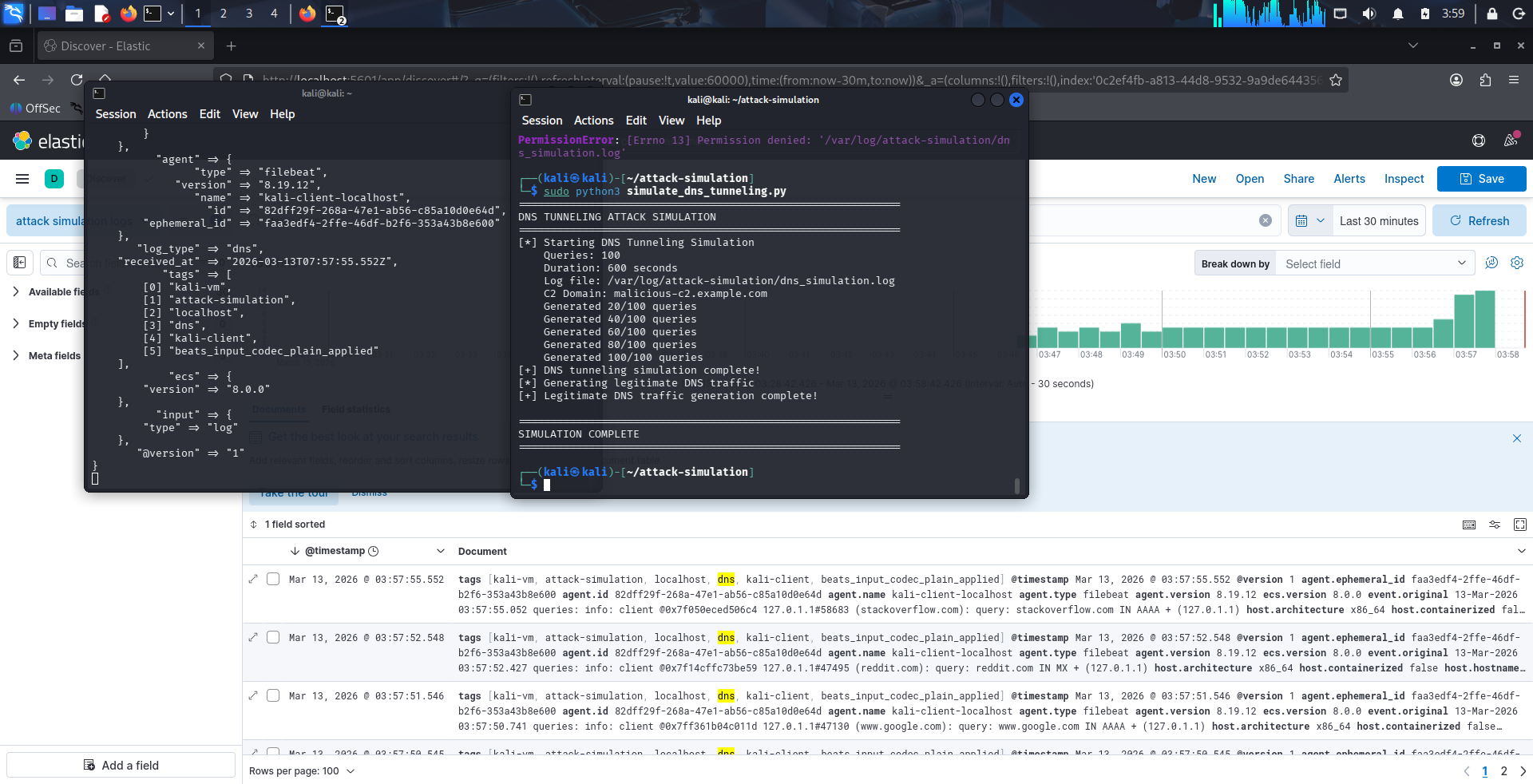The image size is (1533, 784).
Task: Open the @timestamp column menu chevron
Action: [x=440, y=551]
